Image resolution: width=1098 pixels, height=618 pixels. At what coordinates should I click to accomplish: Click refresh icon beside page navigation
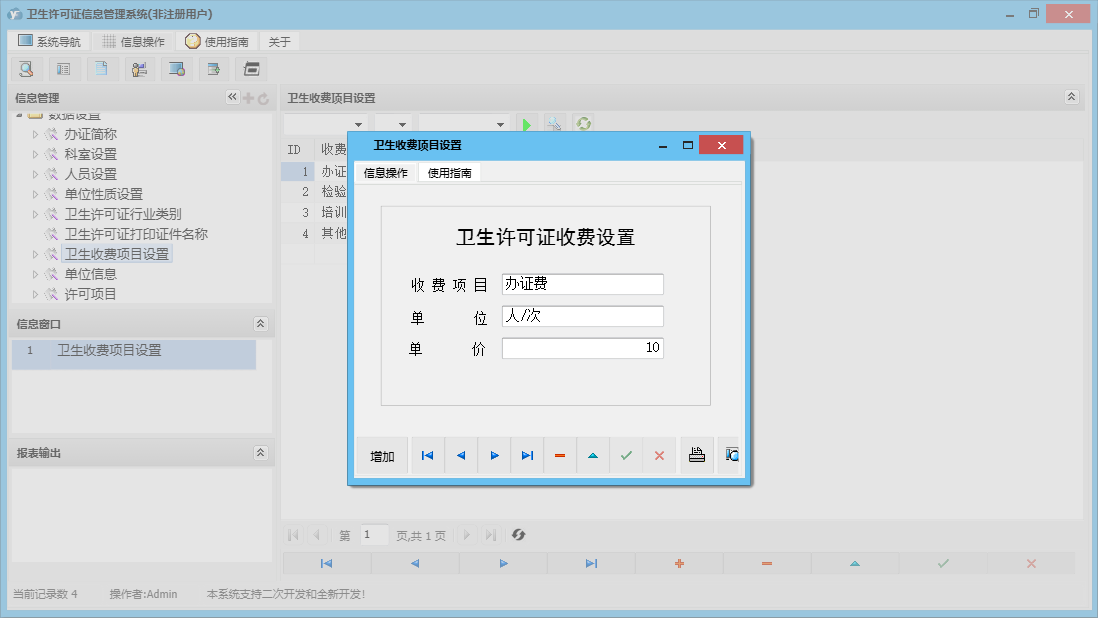click(518, 535)
